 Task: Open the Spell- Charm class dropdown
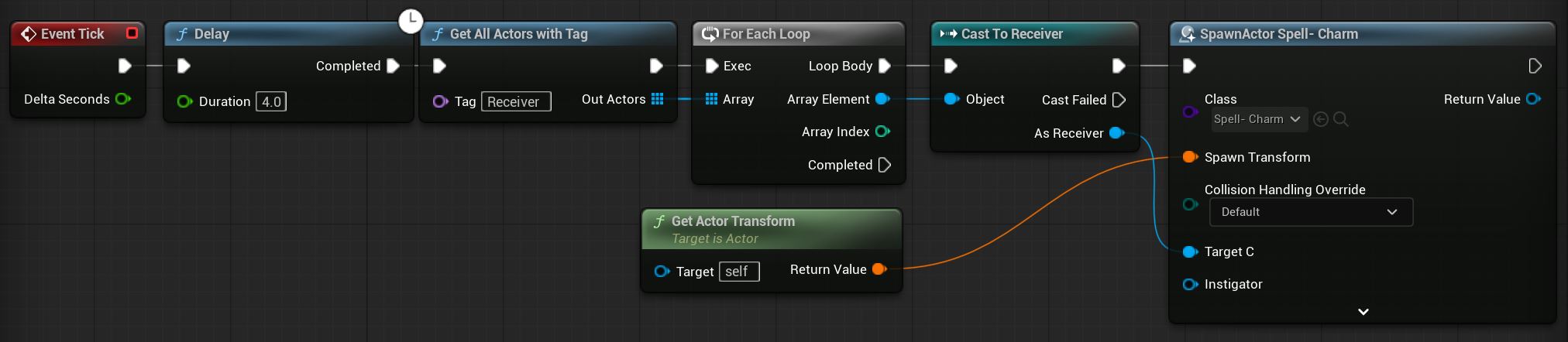click(1258, 119)
